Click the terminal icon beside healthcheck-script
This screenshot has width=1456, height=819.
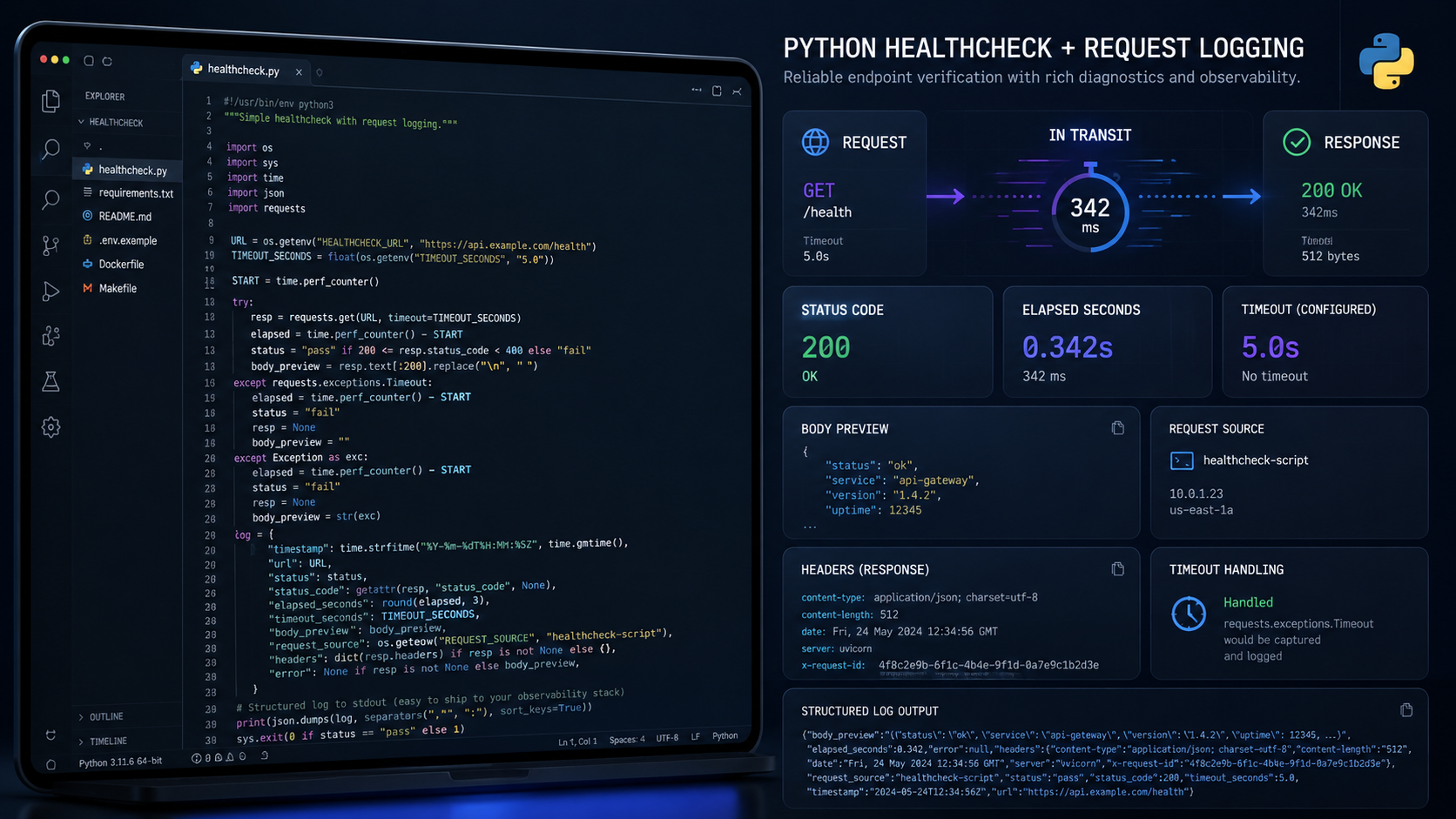point(1182,460)
